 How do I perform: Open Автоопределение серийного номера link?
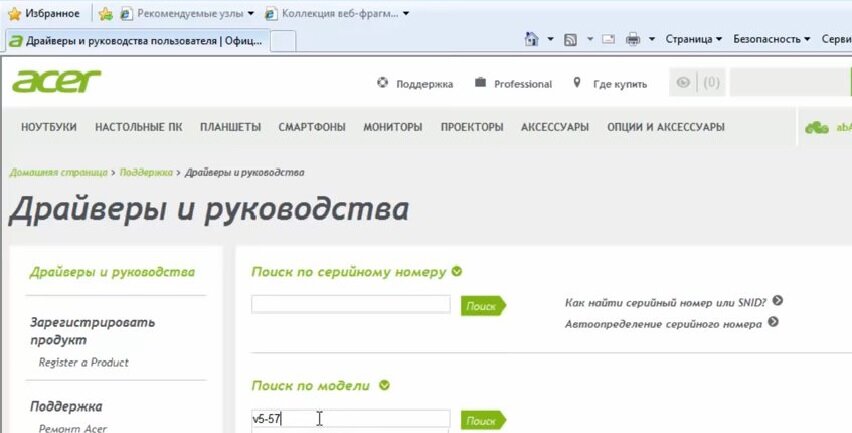[663, 324]
